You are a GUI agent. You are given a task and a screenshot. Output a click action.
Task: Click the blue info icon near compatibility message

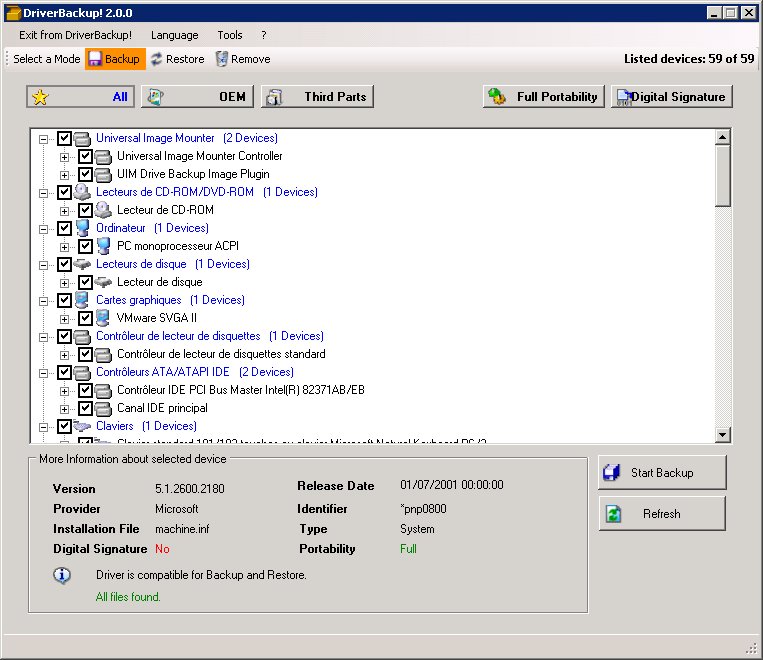62,575
